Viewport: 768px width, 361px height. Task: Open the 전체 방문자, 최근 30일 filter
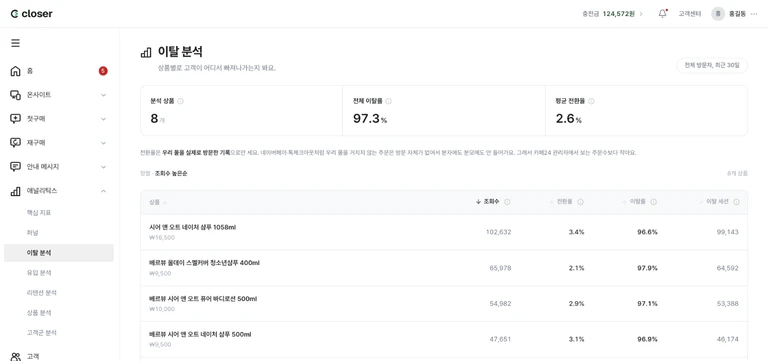[x=712, y=65]
